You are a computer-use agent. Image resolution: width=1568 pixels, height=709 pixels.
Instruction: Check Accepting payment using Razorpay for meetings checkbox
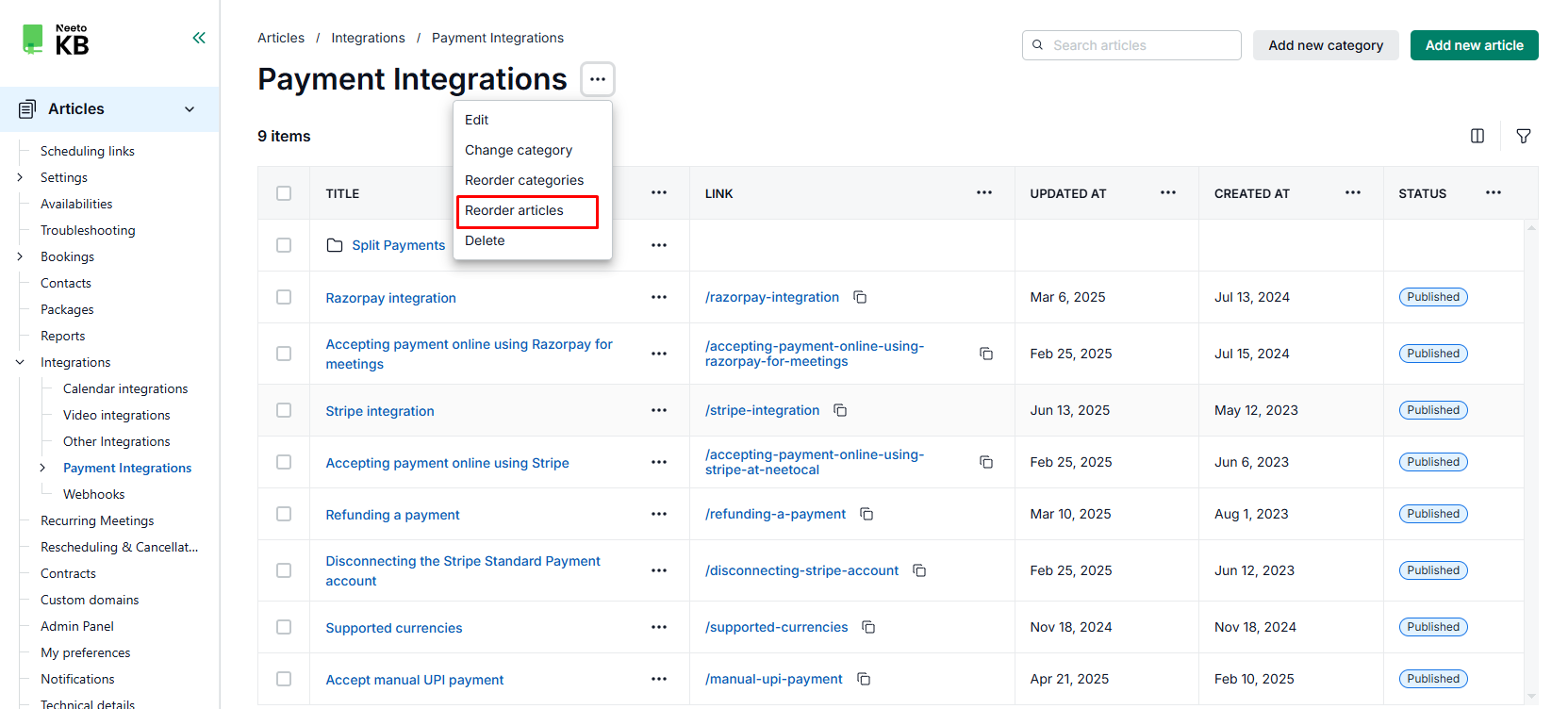[284, 354]
